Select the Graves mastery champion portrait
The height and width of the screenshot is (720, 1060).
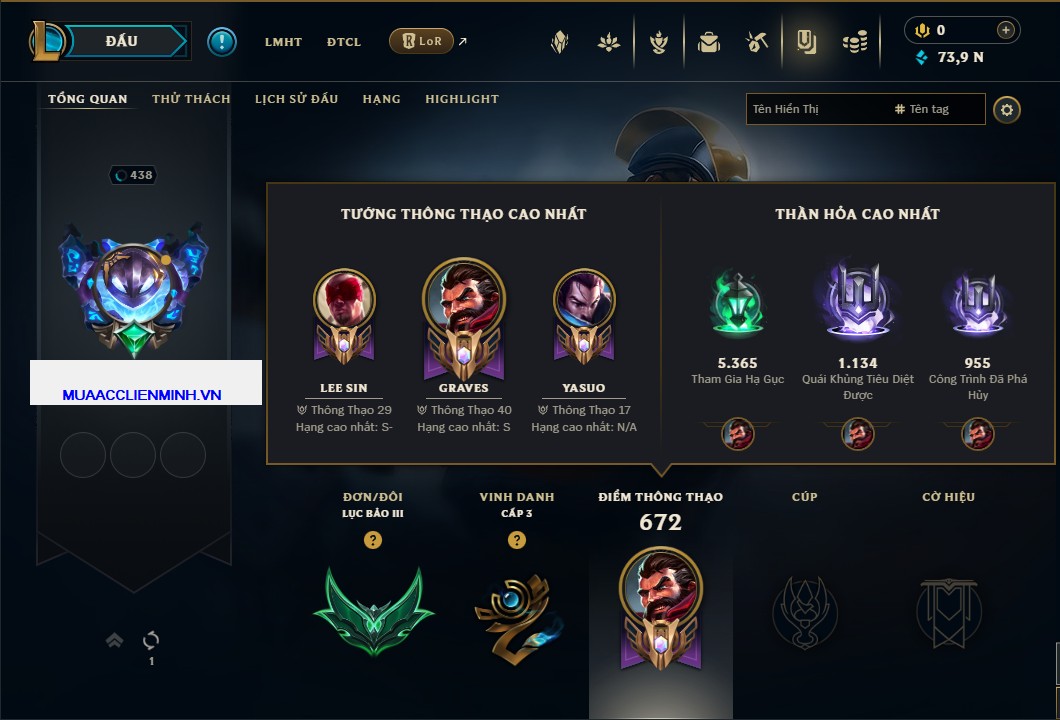(464, 316)
